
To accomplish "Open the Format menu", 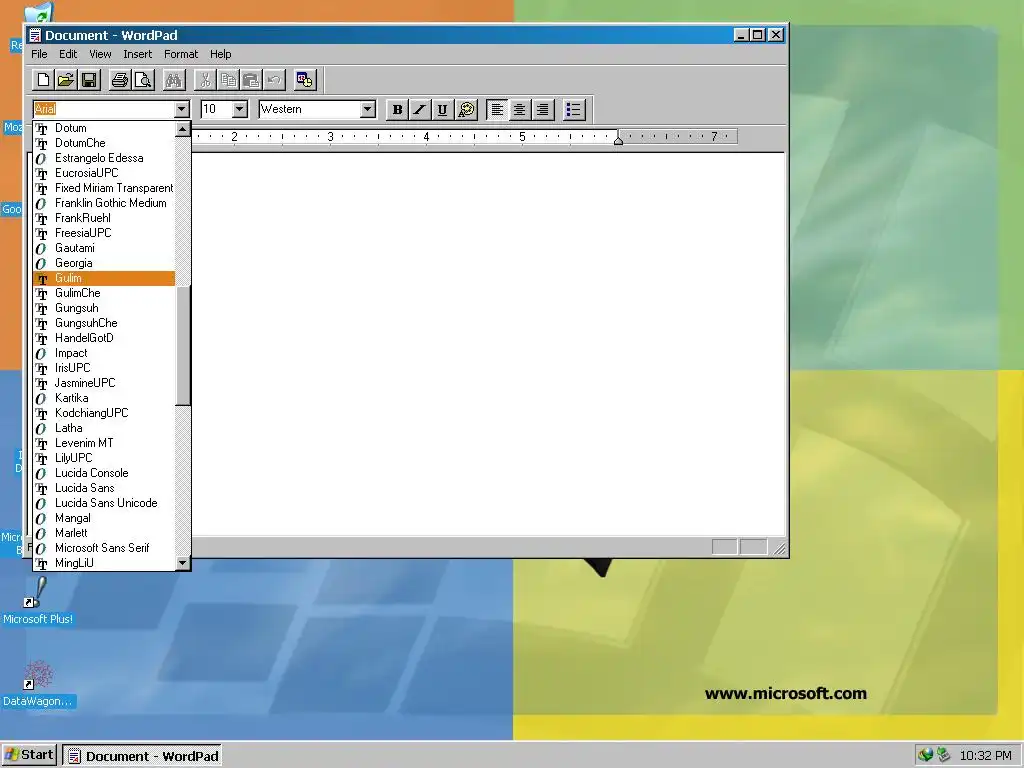I will pos(181,54).
